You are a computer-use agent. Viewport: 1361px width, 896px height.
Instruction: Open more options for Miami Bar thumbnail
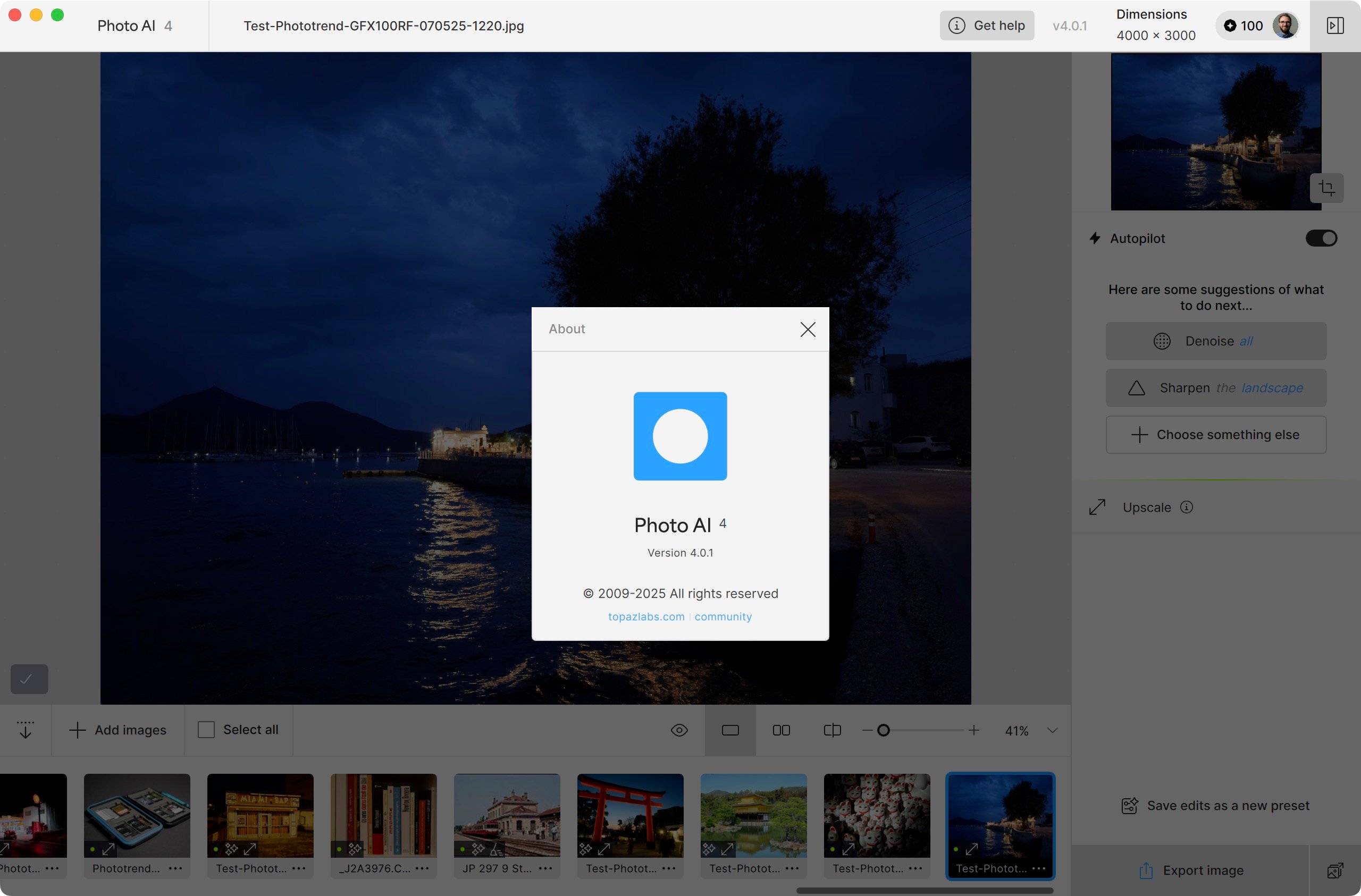click(x=298, y=868)
